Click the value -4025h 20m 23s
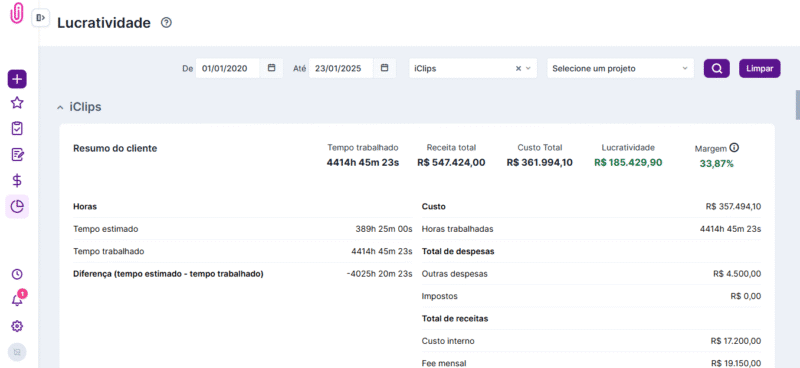This screenshot has width=800, height=368. point(379,274)
